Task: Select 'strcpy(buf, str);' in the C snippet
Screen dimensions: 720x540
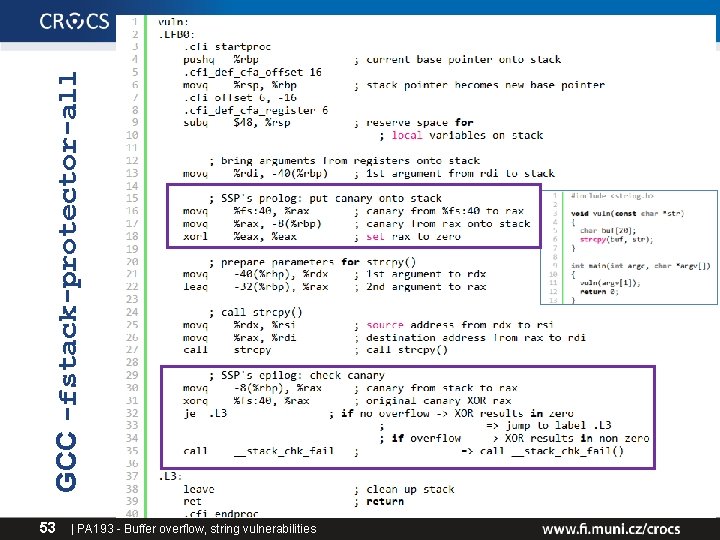Action: (x=616, y=239)
